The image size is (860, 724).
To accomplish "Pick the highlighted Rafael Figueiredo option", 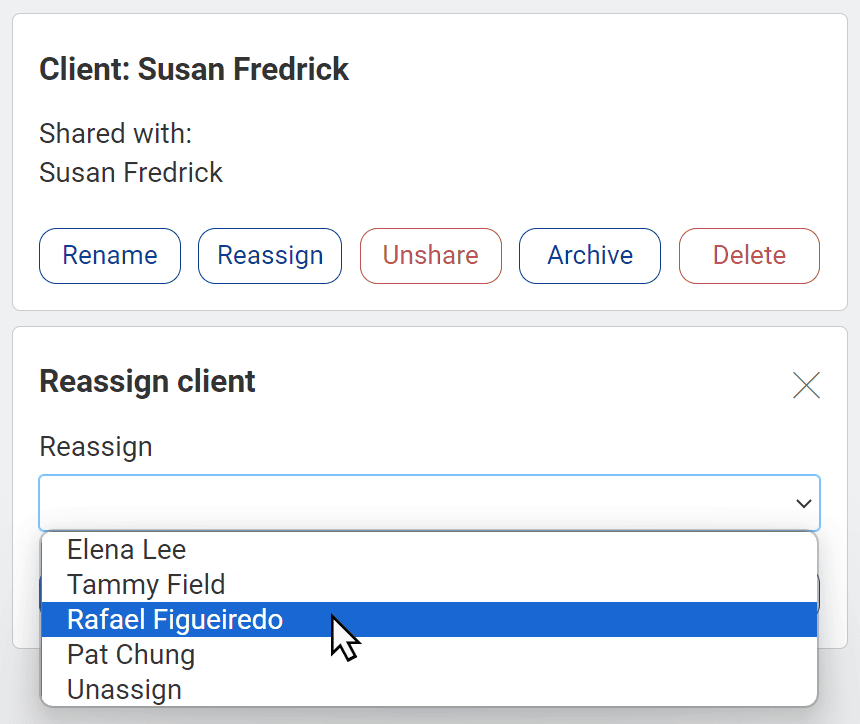I will point(429,620).
